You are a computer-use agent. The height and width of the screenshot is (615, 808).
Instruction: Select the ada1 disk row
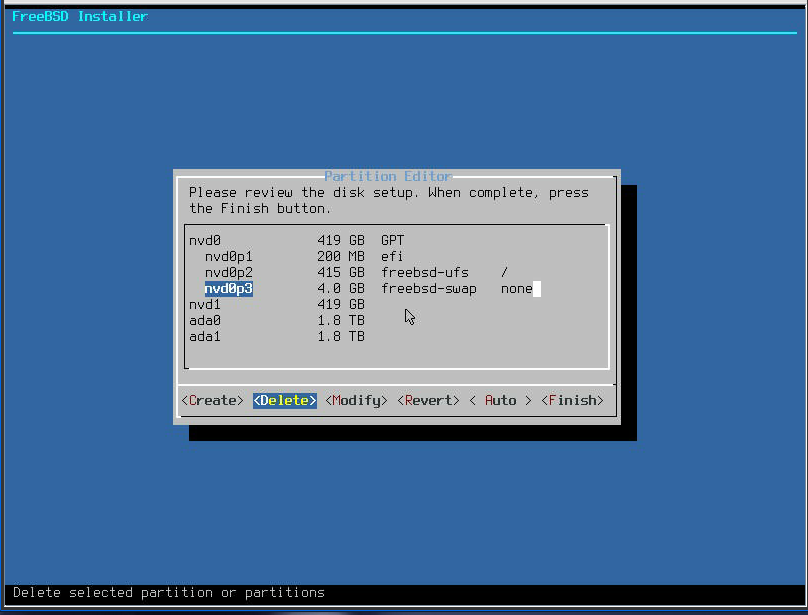click(397, 337)
